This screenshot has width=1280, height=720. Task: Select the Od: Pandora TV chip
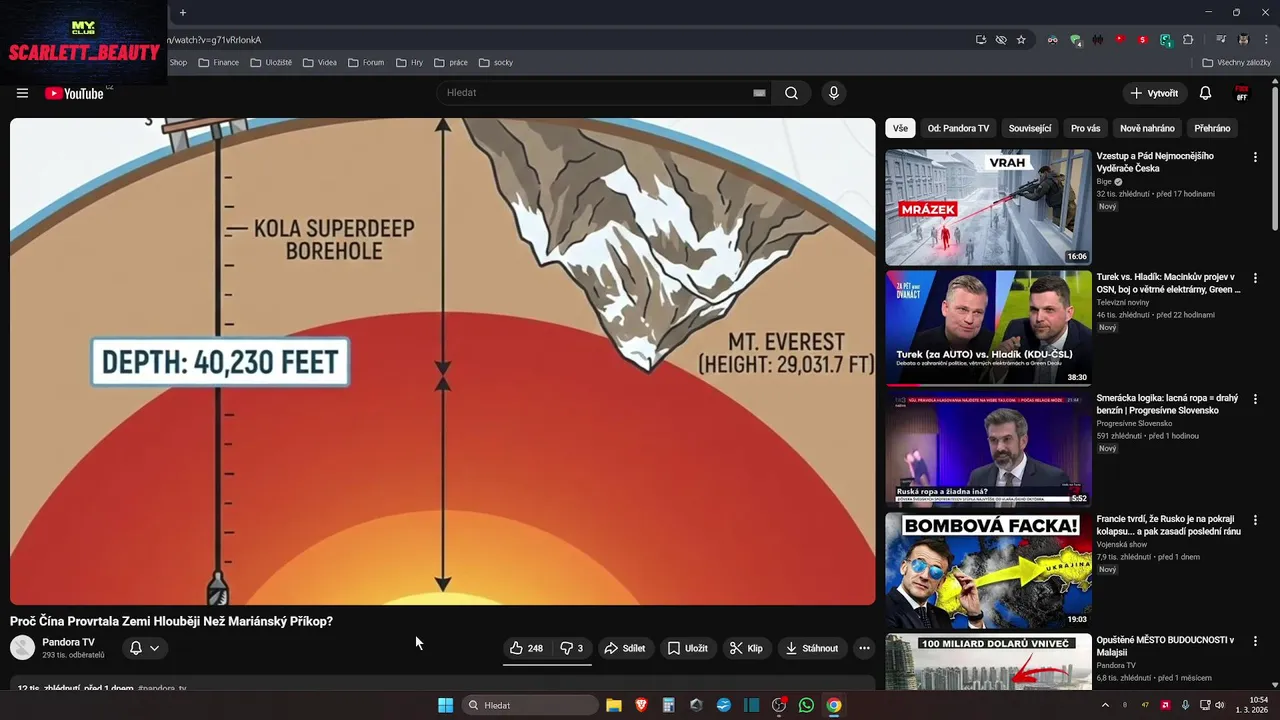(958, 128)
